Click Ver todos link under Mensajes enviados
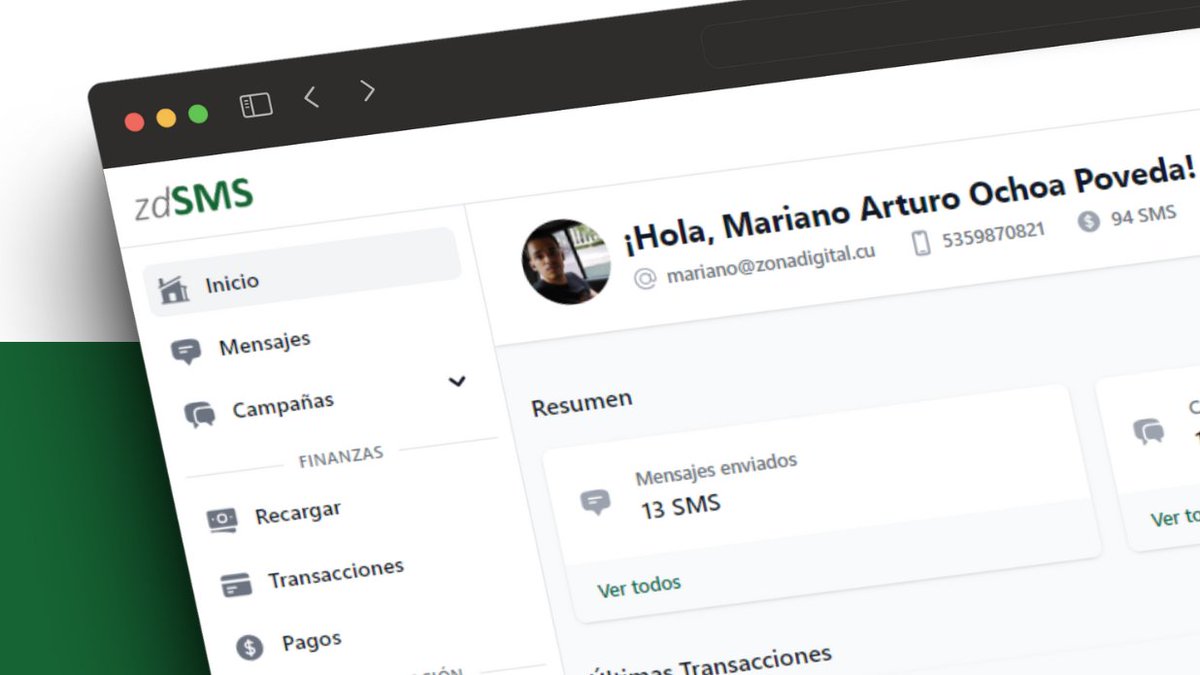 639,585
